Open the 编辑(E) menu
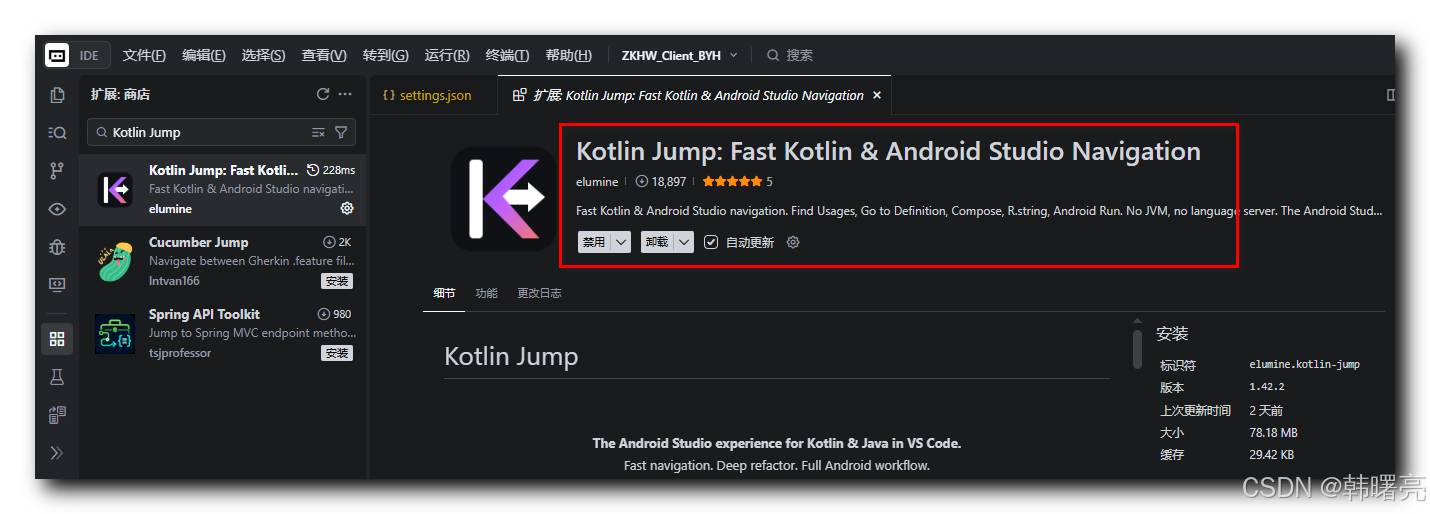Viewport: 1430px width, 514px height. pos(204,55)
